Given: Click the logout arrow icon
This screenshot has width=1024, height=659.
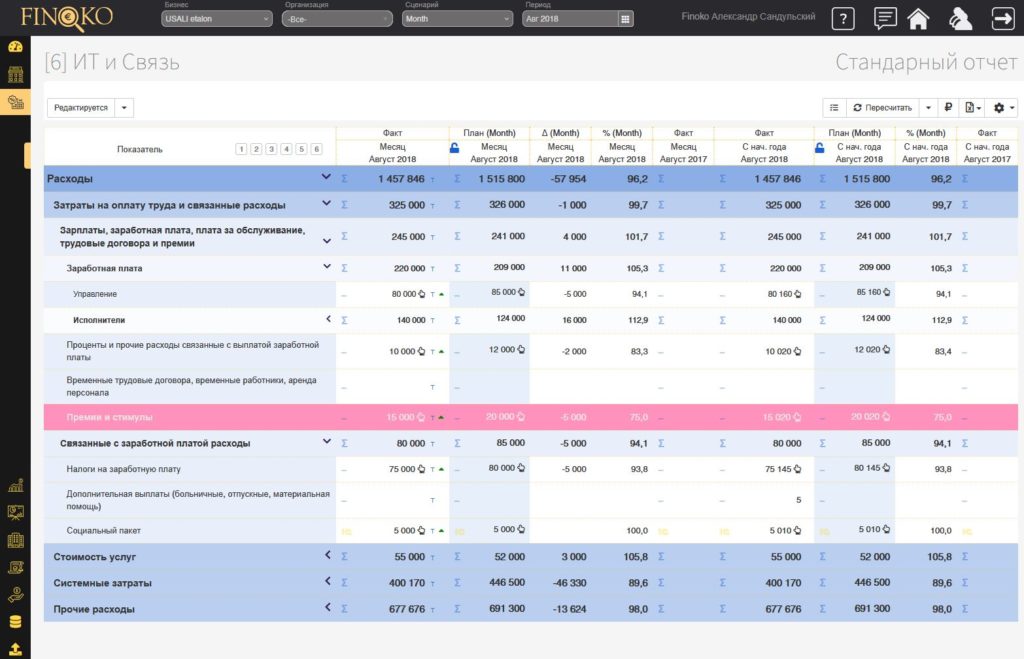Looking at the screenshot, I should (1001, 19).
